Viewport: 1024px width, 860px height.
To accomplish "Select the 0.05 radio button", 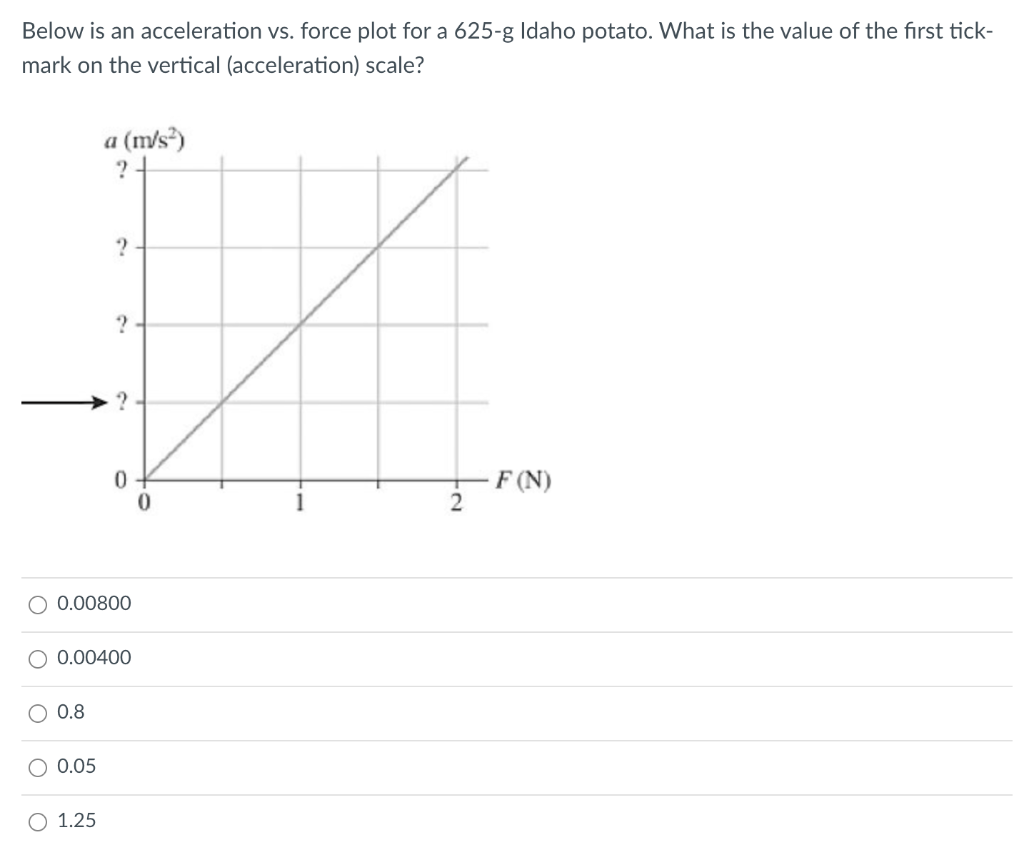I will click(37, 766).
